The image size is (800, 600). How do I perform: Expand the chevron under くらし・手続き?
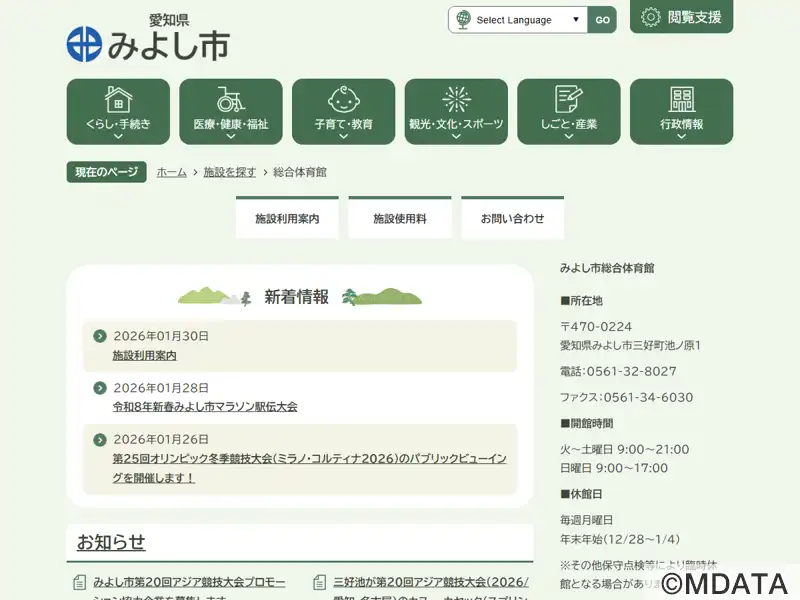(118, 137)
